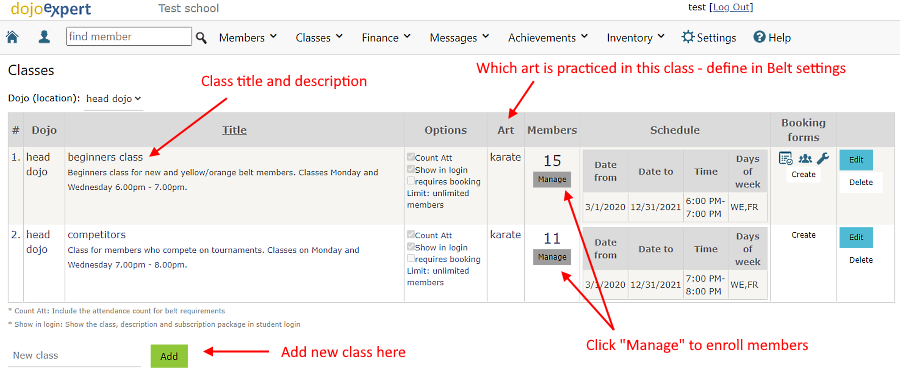Toggle Count Att for beginners class
900x380 pixels.
point(410,157)
